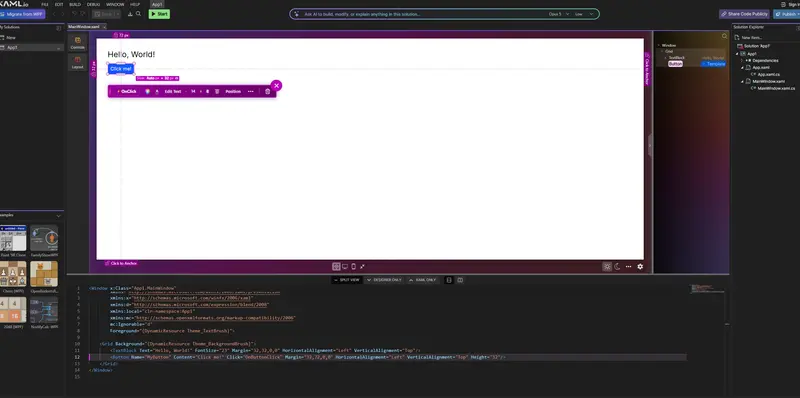This screenshot has height=398, width=800.
Task: Select the Hello, World! text on the canvas
Action: pyautogui.click(x=131, y=54)
